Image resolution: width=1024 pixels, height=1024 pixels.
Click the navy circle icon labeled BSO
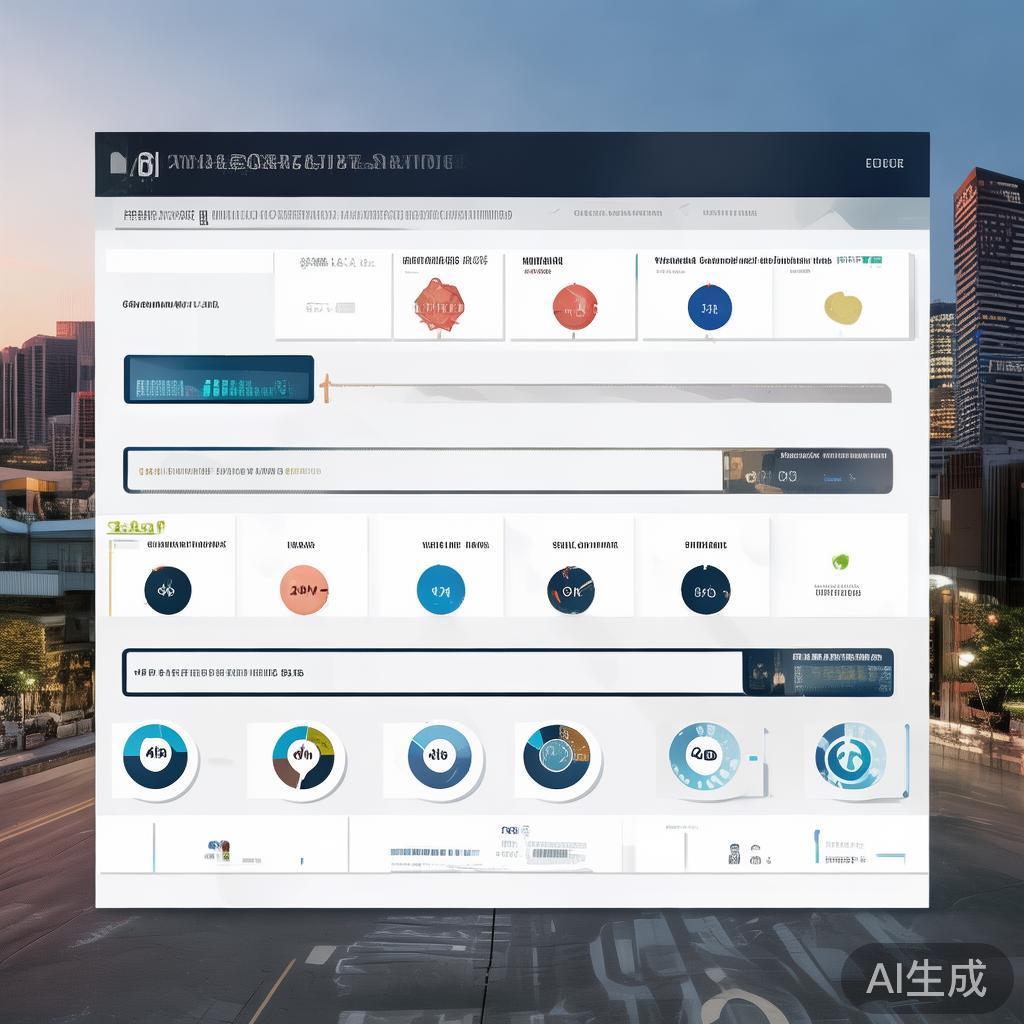click(706, 590)
